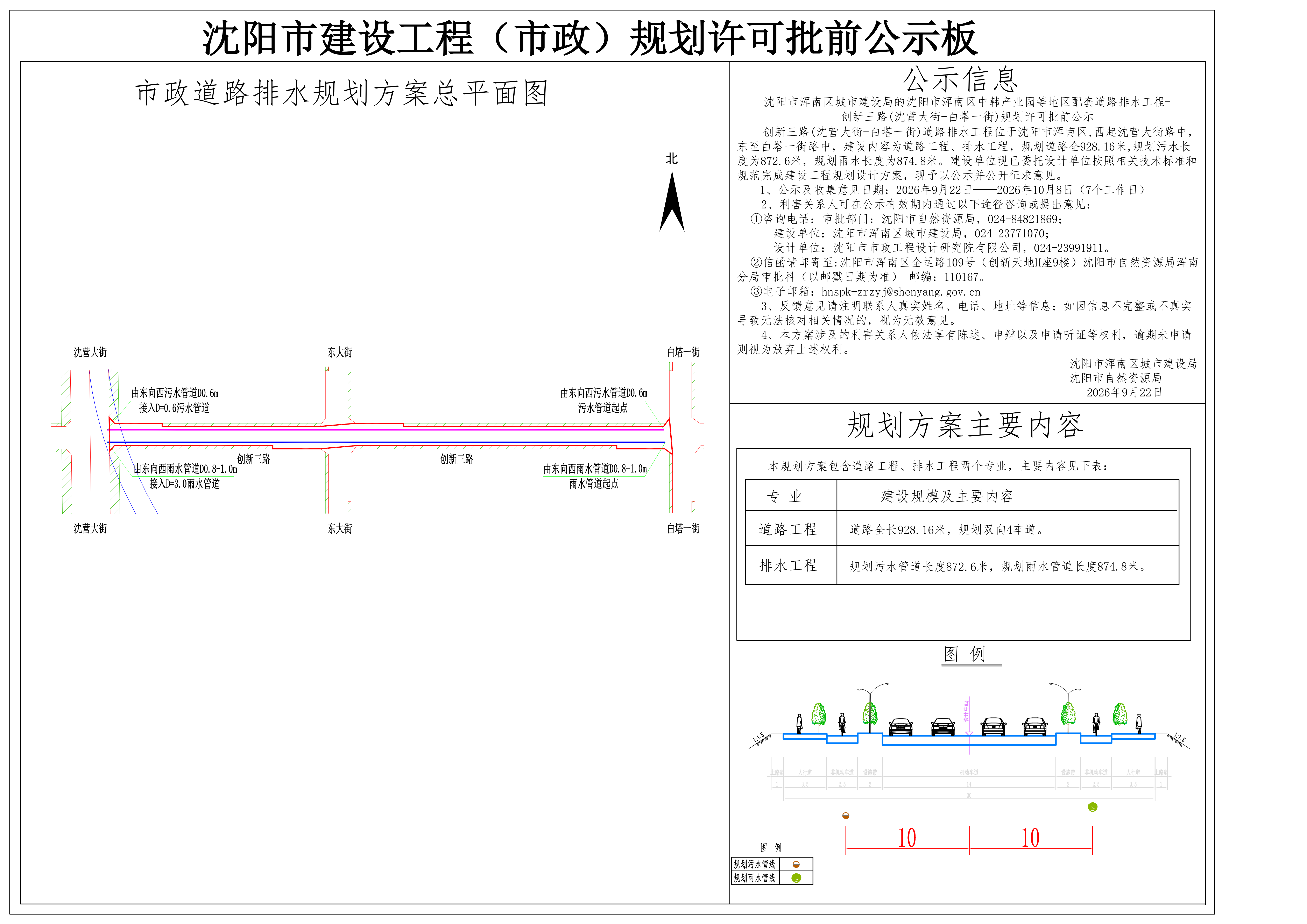Click 创新三路 label between 东大街 and 白塔一街
The height and width of the screenshot is (924, 1307).
click(x=457, y=459)
